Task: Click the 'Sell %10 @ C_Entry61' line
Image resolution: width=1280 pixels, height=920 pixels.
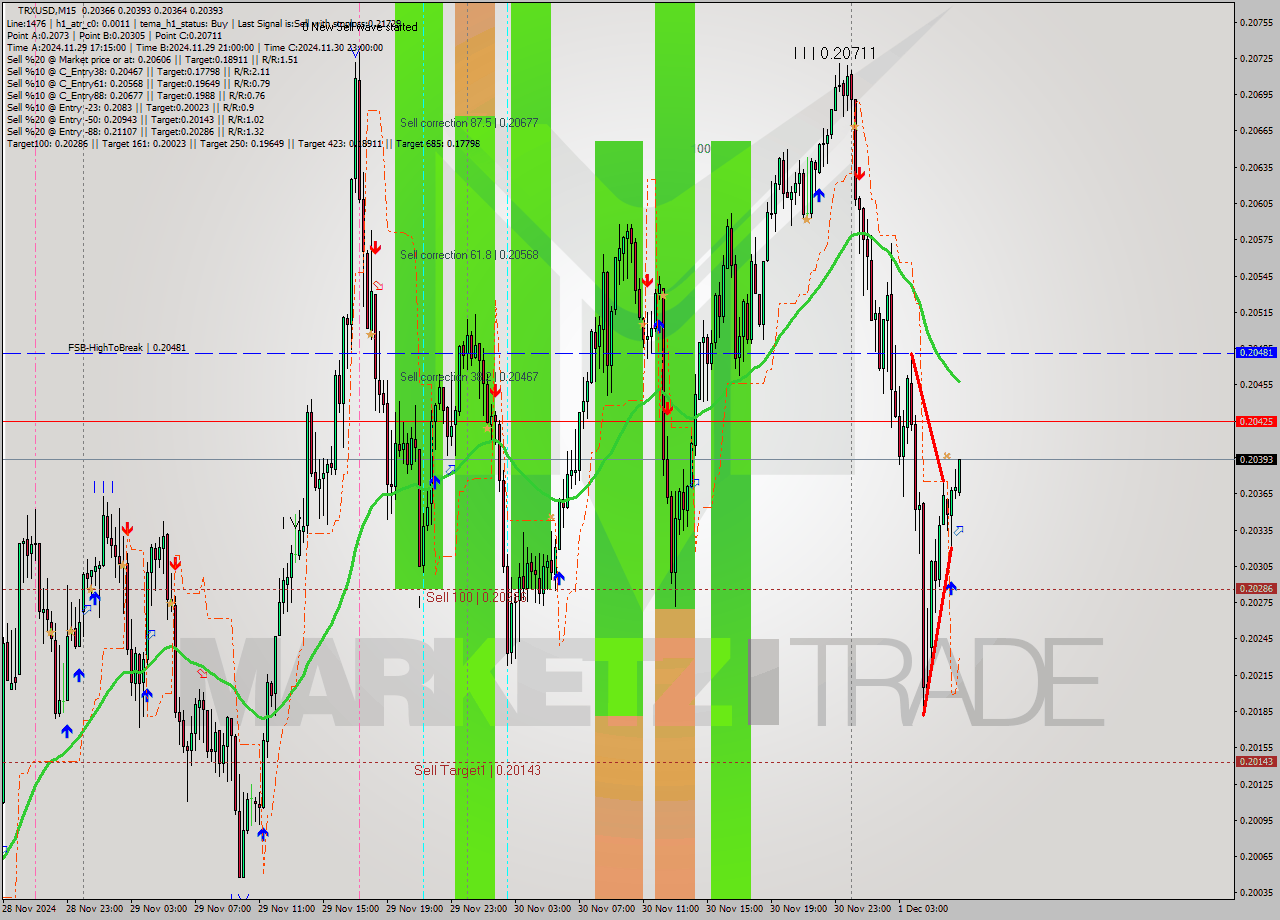Action: pos(137,83)
